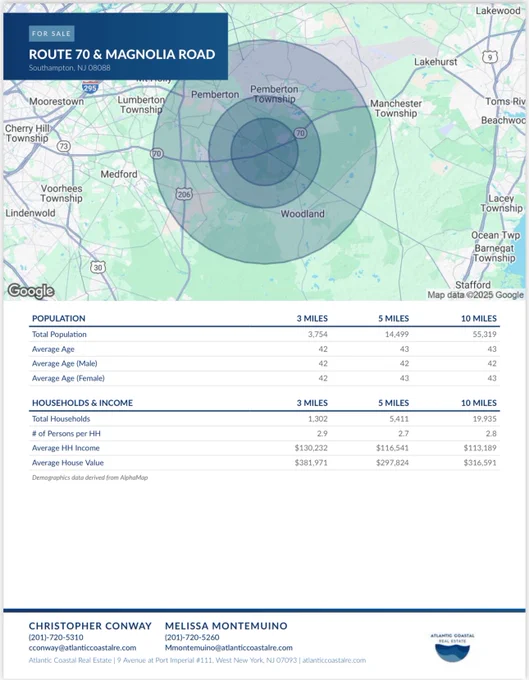The width and height of the screenshot is (529, 680).
Task: Click the Route 73 shield marker
Action: point(64,146)
